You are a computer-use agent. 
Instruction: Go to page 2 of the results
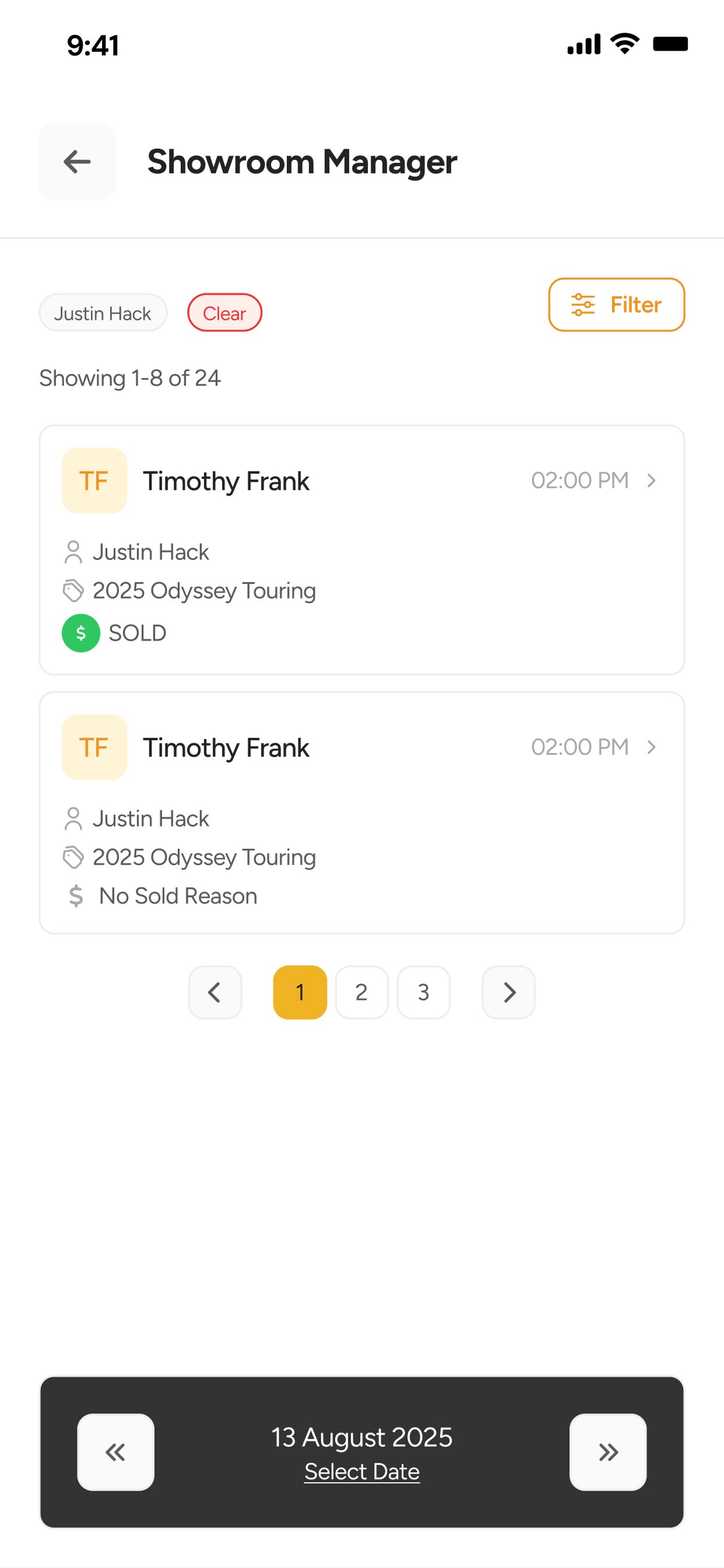tap(361, 992)
